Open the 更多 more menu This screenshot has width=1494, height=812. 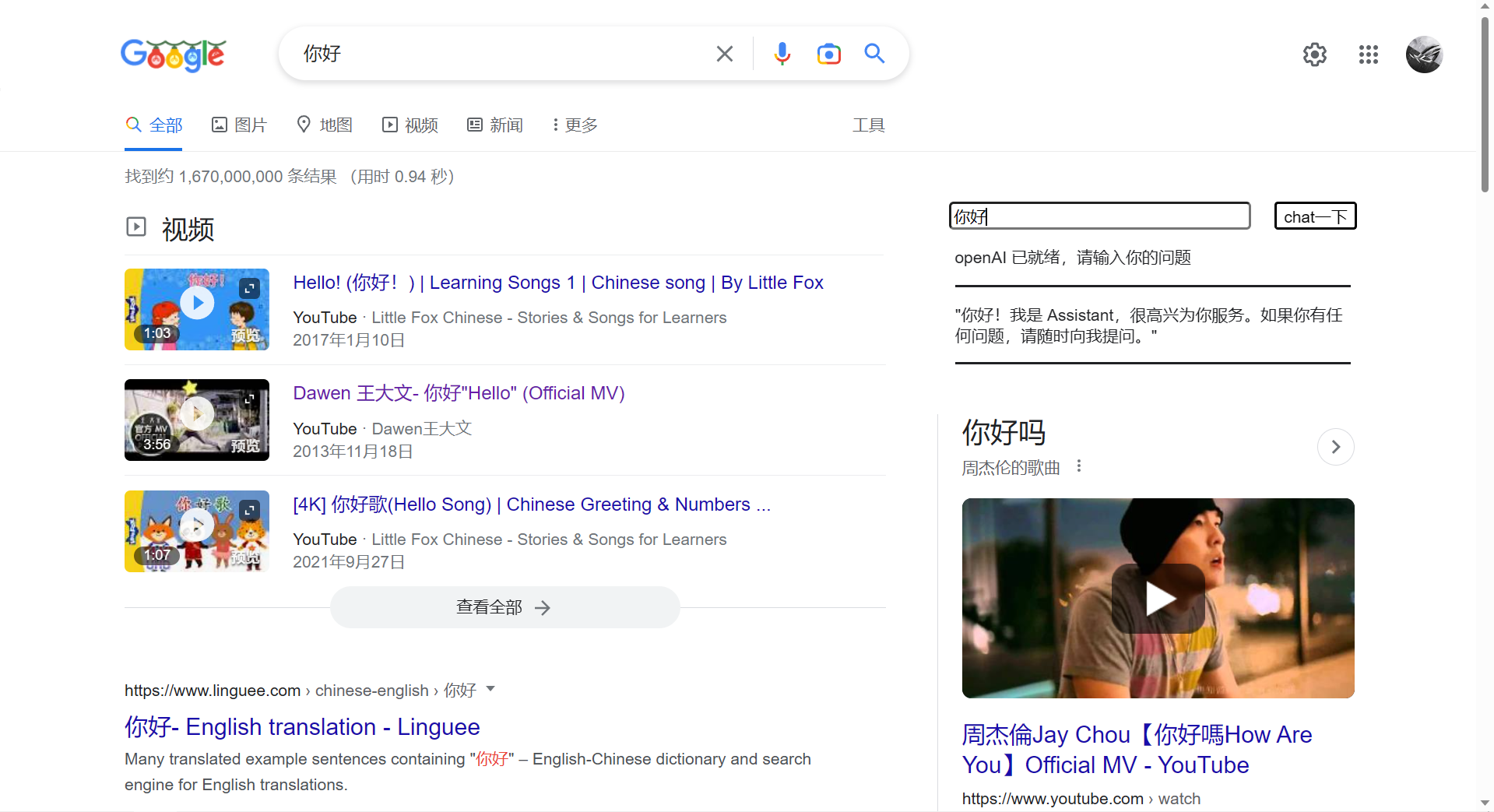coord(575,125)
